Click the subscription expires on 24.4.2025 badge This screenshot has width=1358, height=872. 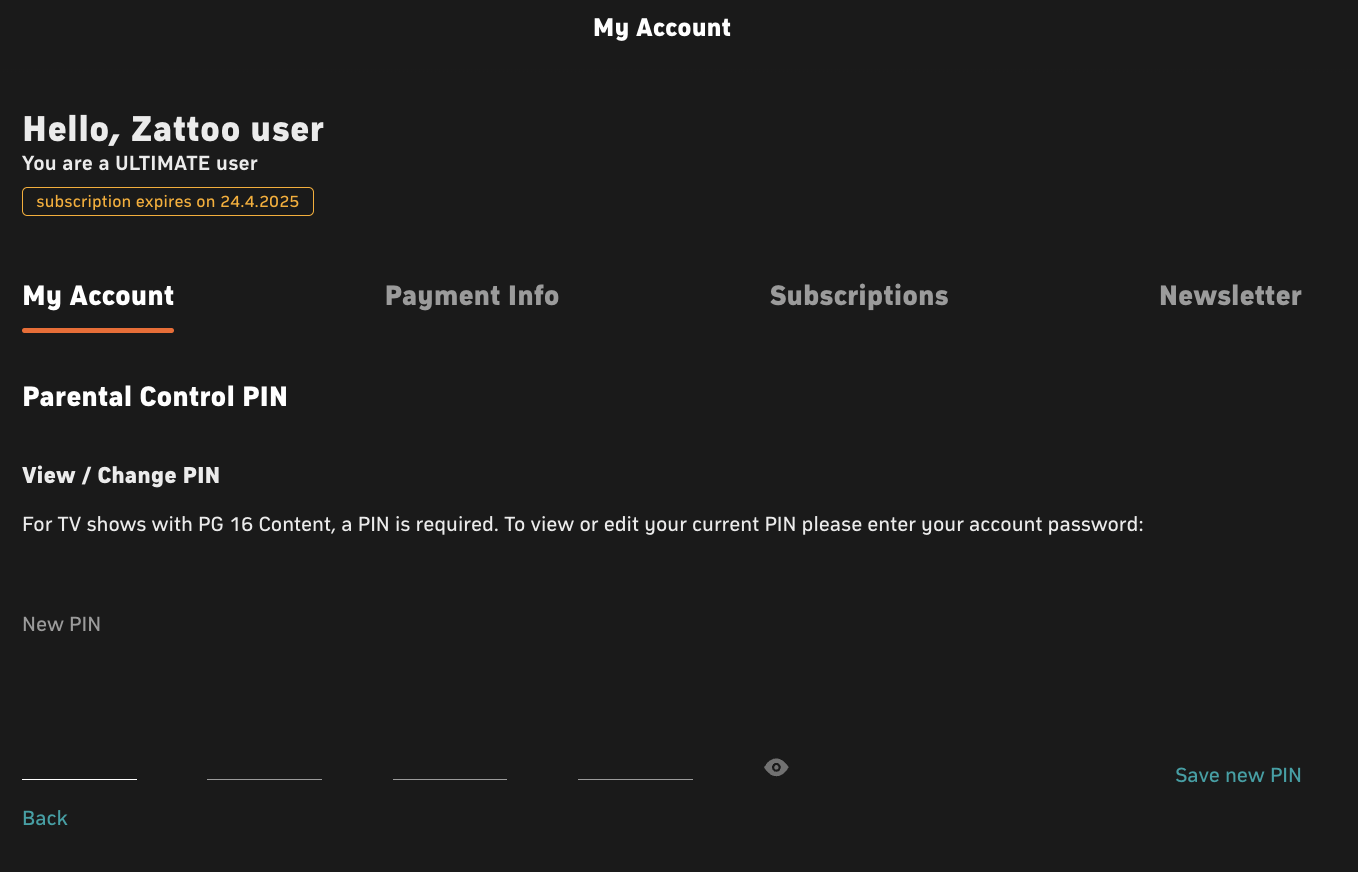(168, 201)
